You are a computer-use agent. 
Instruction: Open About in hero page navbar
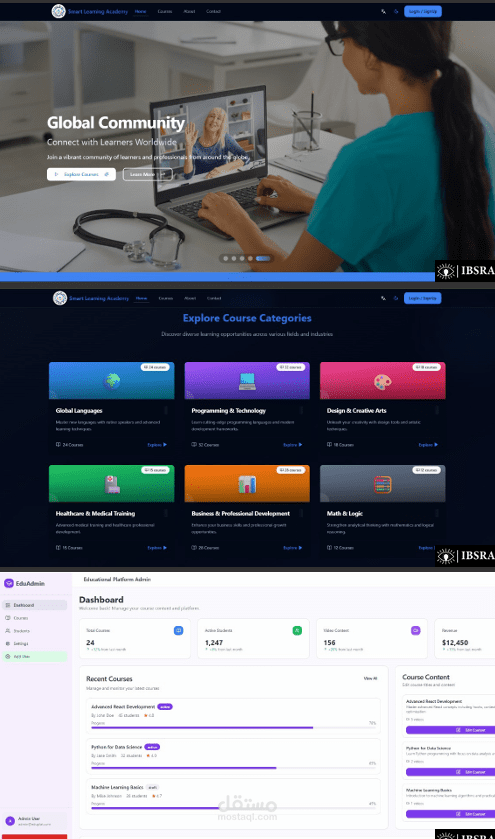189,11
